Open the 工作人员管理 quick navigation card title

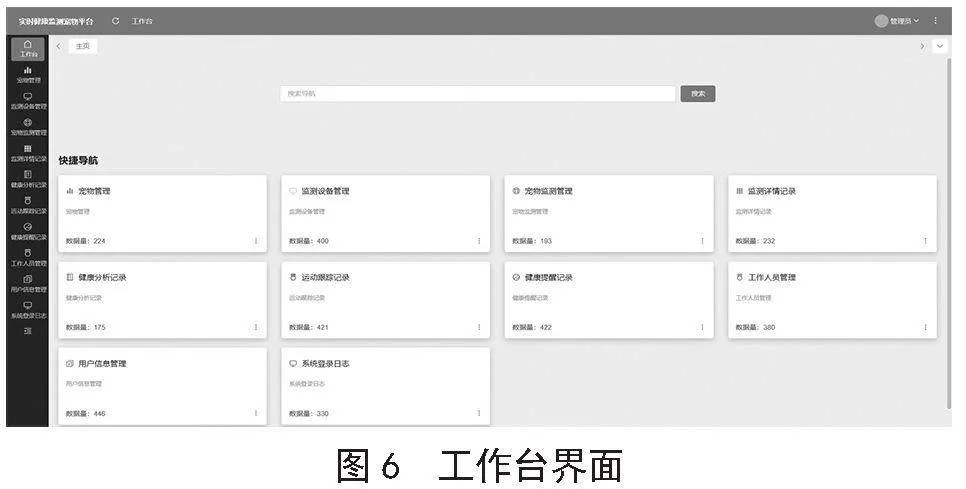pos(772,277)
